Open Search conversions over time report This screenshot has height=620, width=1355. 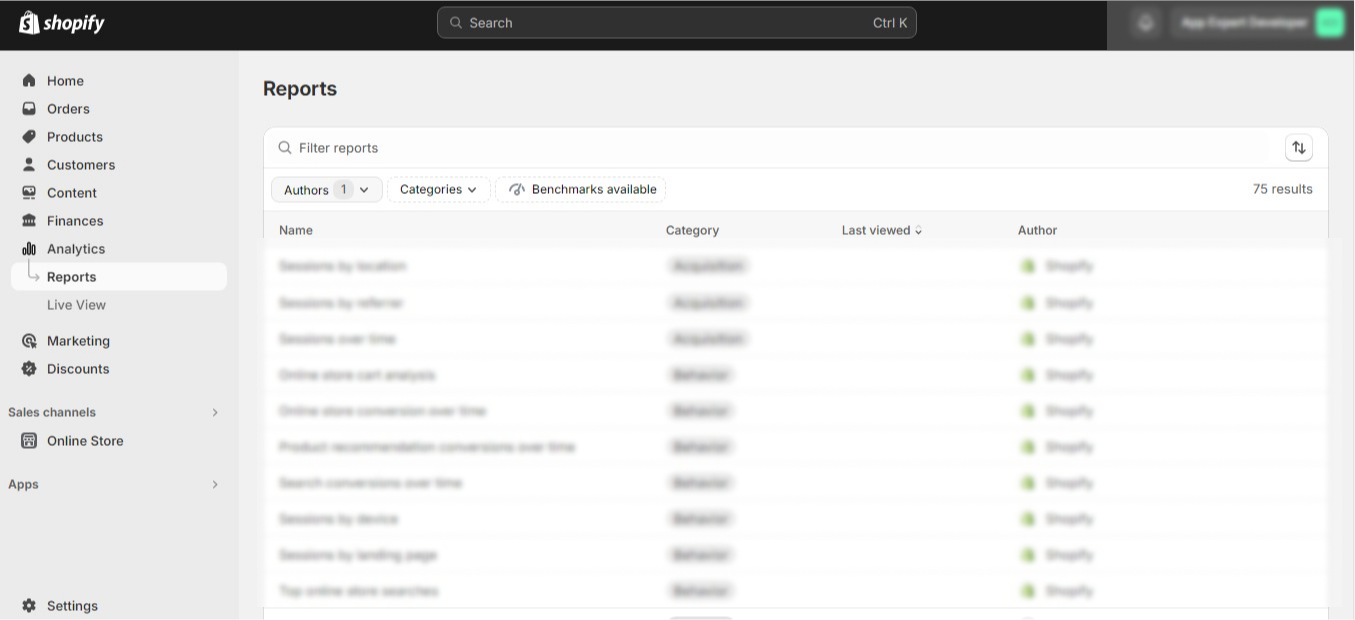coord(370,482)
